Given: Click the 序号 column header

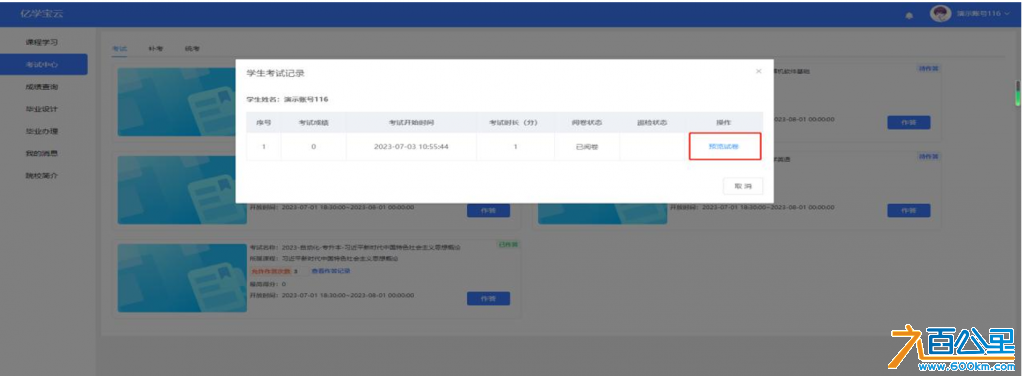Looking at the screenshot, I should coord(264,123).
